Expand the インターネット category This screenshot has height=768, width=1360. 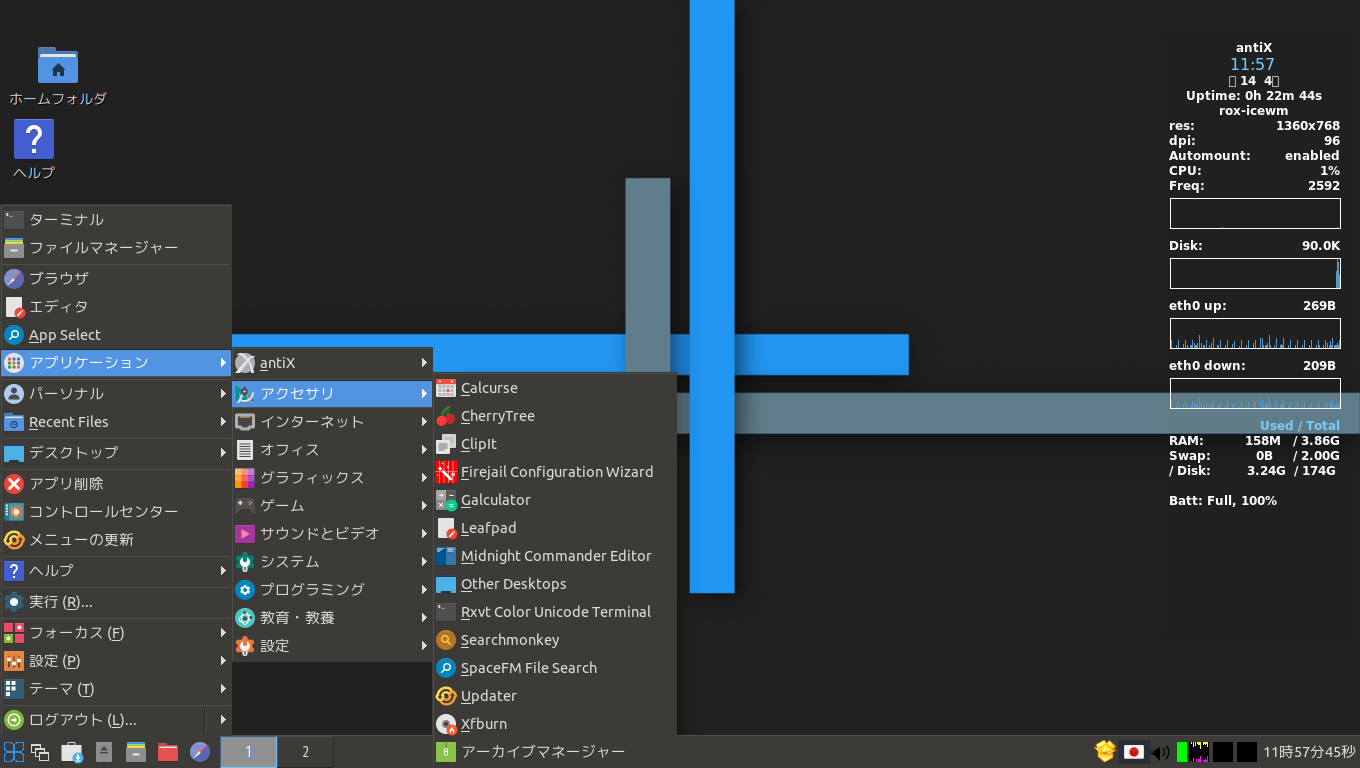(332, 422)
